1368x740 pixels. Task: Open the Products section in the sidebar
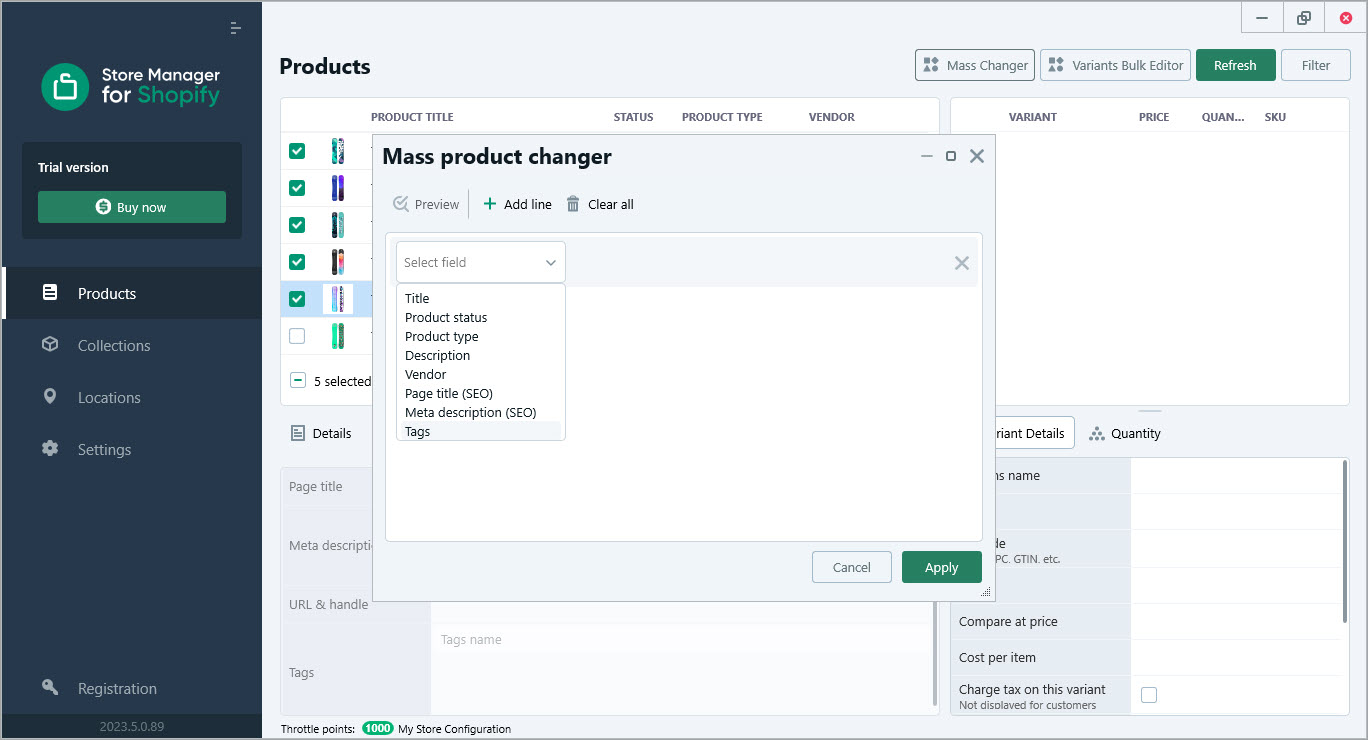pos(132,293)
